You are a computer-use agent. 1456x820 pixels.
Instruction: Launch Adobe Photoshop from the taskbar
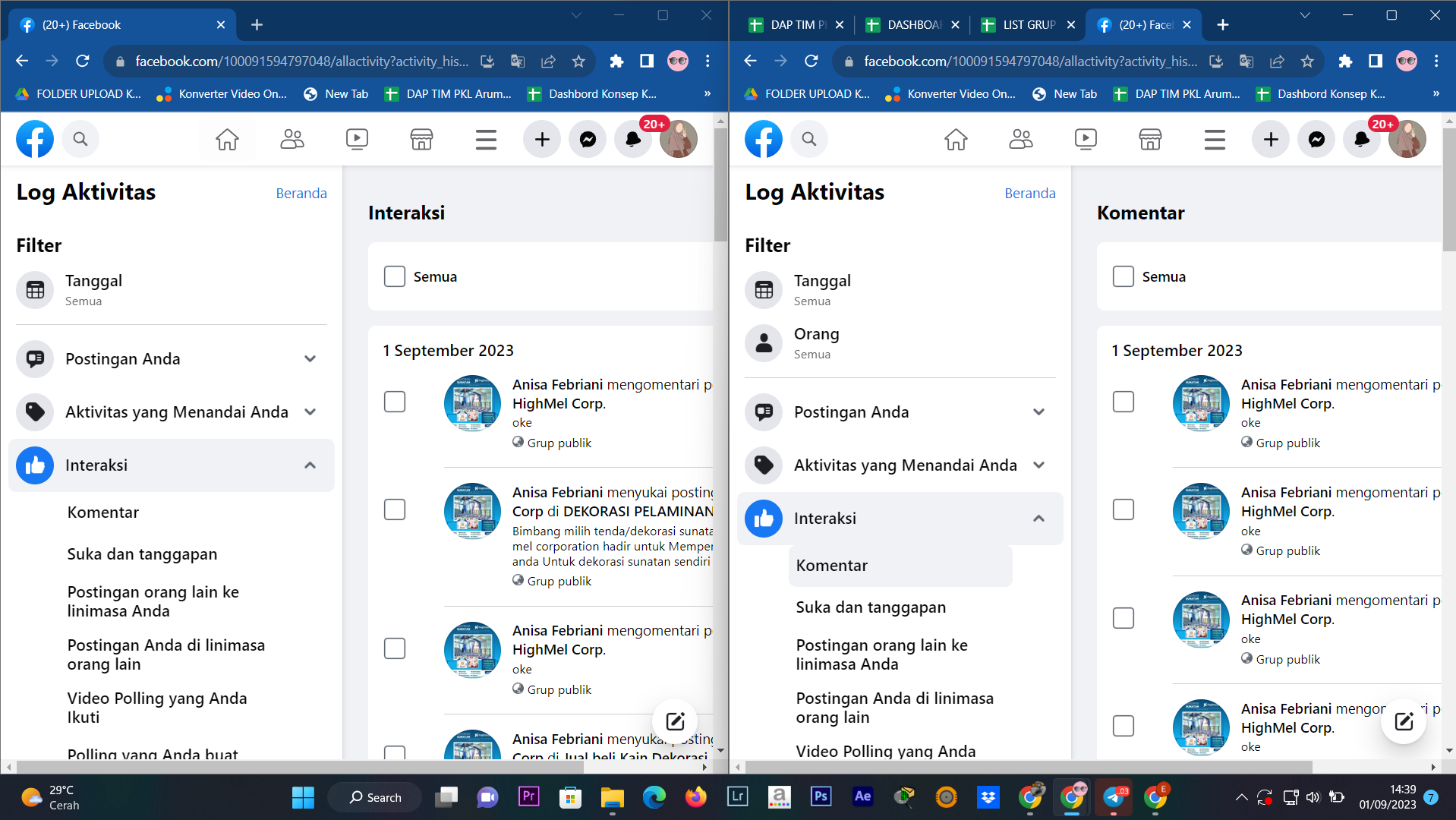821,797
